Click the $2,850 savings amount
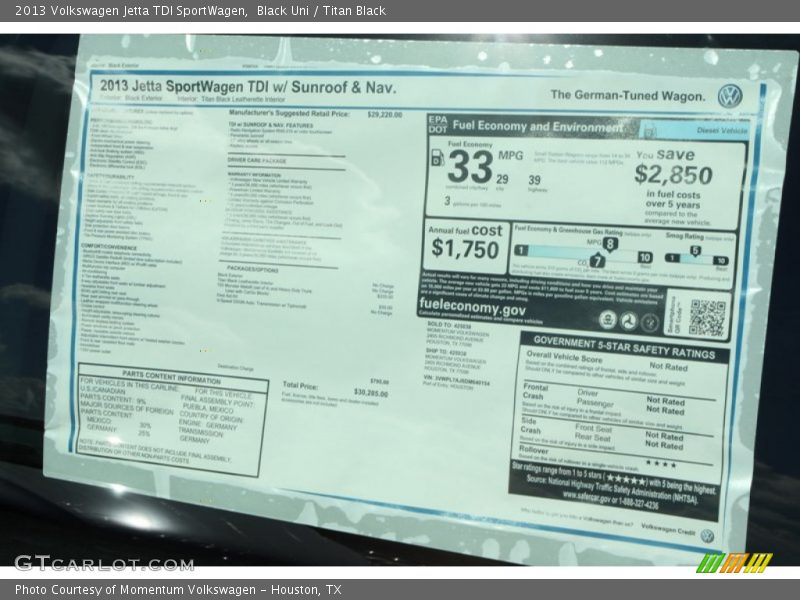 pyautogui.click(x=673, y=175)
